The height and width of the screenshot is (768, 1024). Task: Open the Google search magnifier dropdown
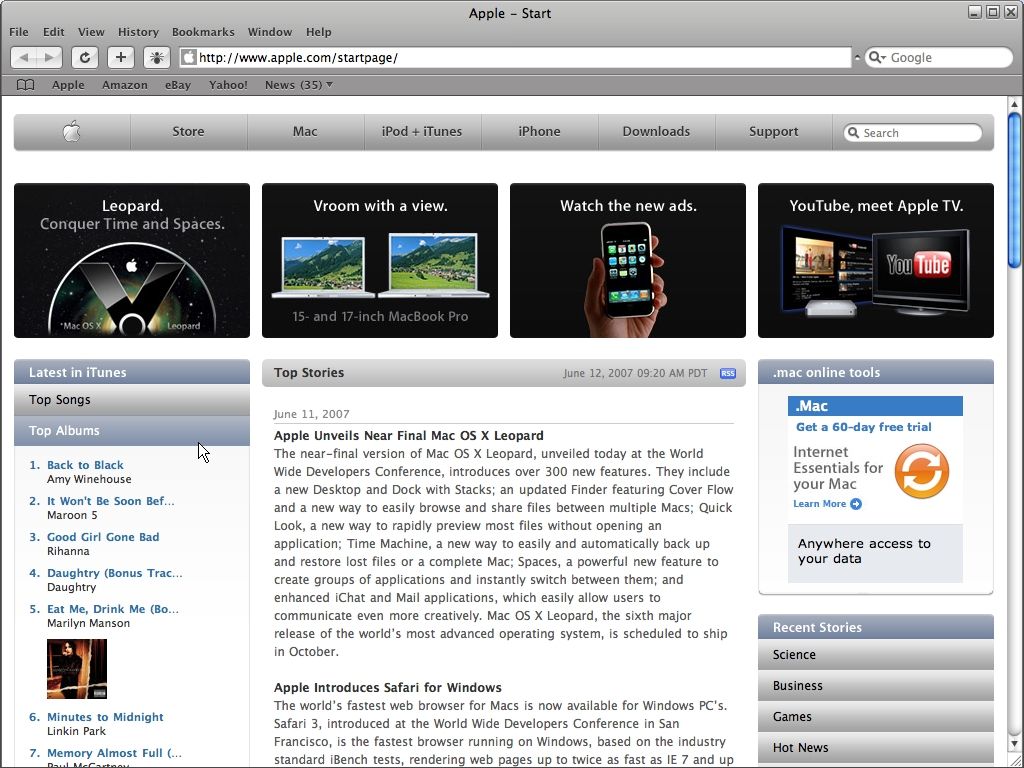(x=877, y=58)
